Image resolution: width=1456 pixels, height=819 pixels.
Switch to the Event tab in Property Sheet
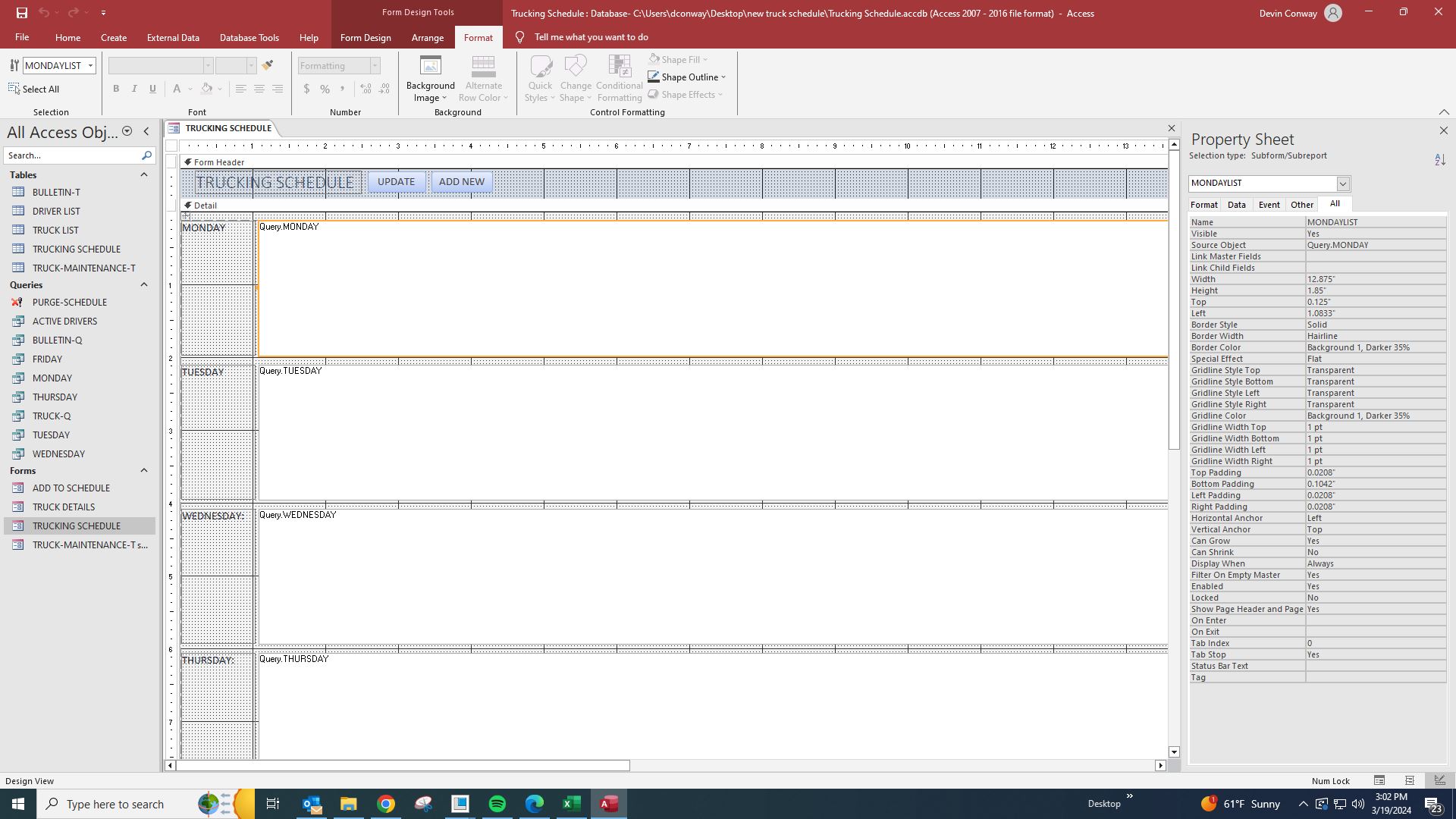1269,205
